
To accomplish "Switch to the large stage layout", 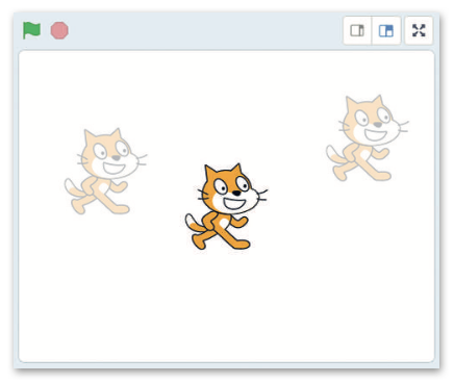I will [386, 31].
